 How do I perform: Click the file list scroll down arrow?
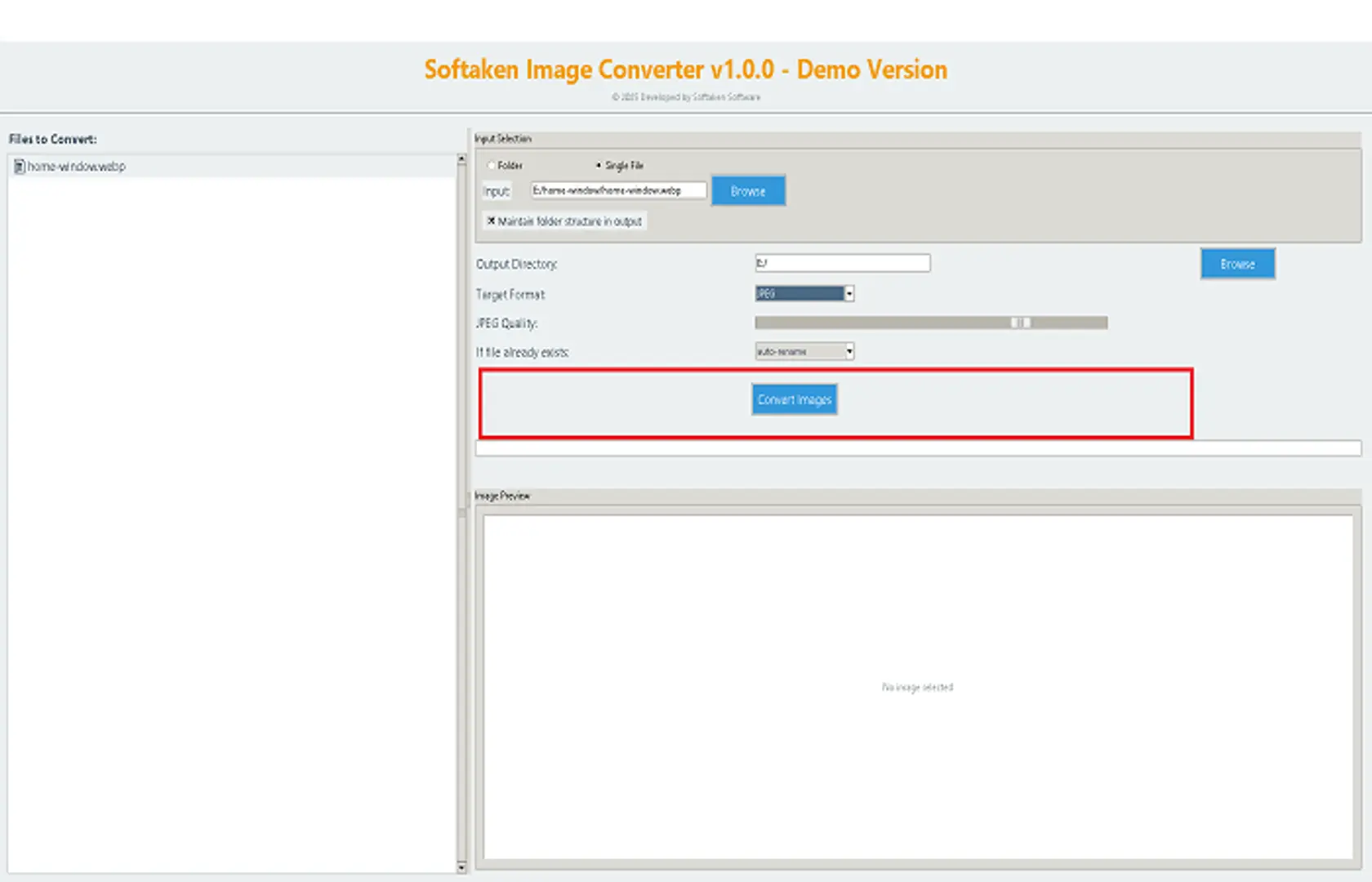point(461,867)
